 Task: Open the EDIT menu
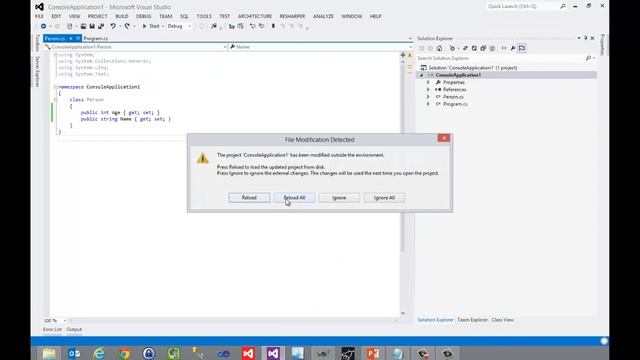(x=56, y=16)
